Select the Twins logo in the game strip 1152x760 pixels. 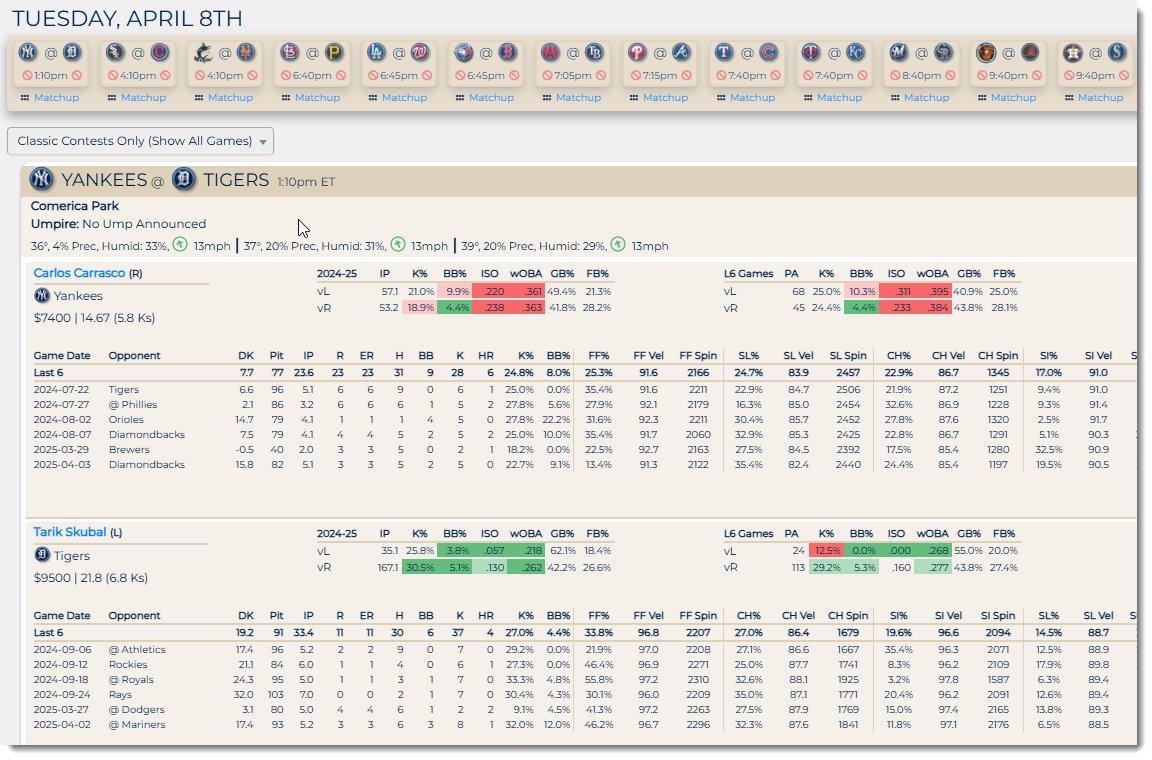tap(811, 52)
